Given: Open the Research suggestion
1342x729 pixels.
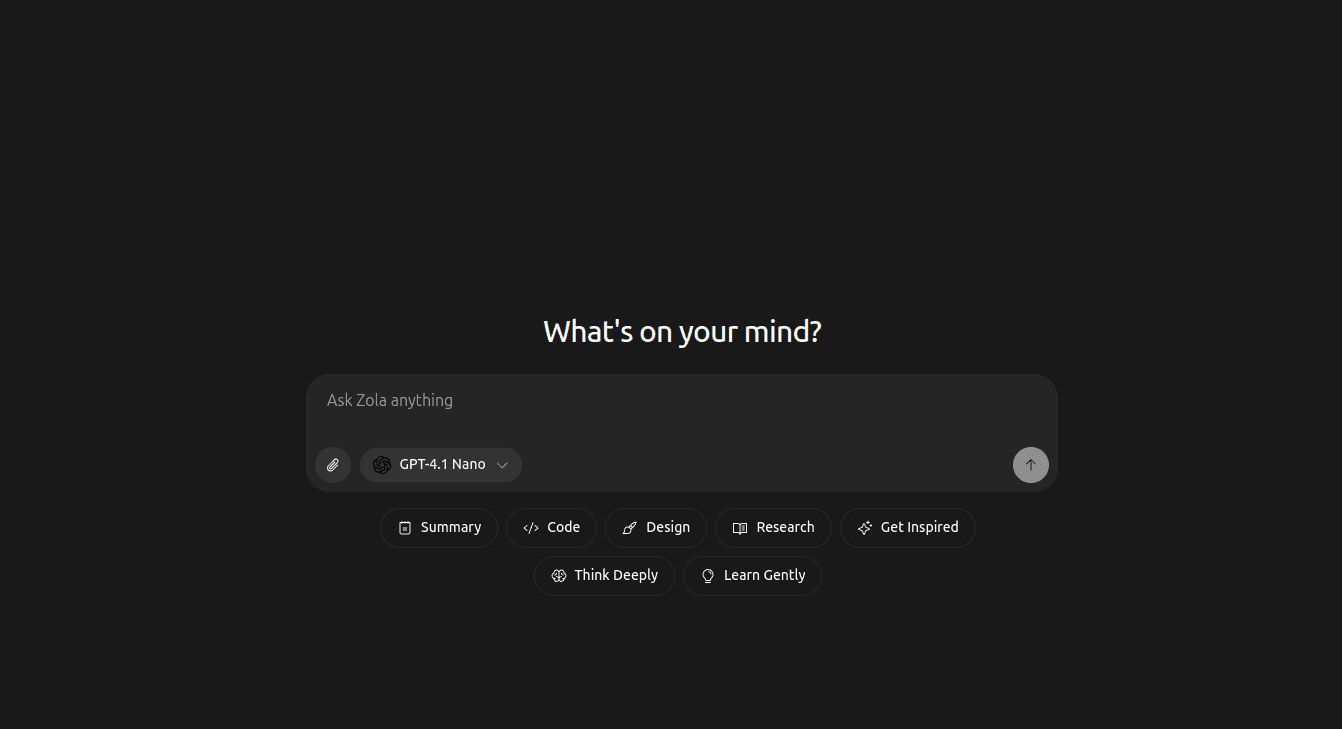Looking at the screenshot, I should click(773, 528).
